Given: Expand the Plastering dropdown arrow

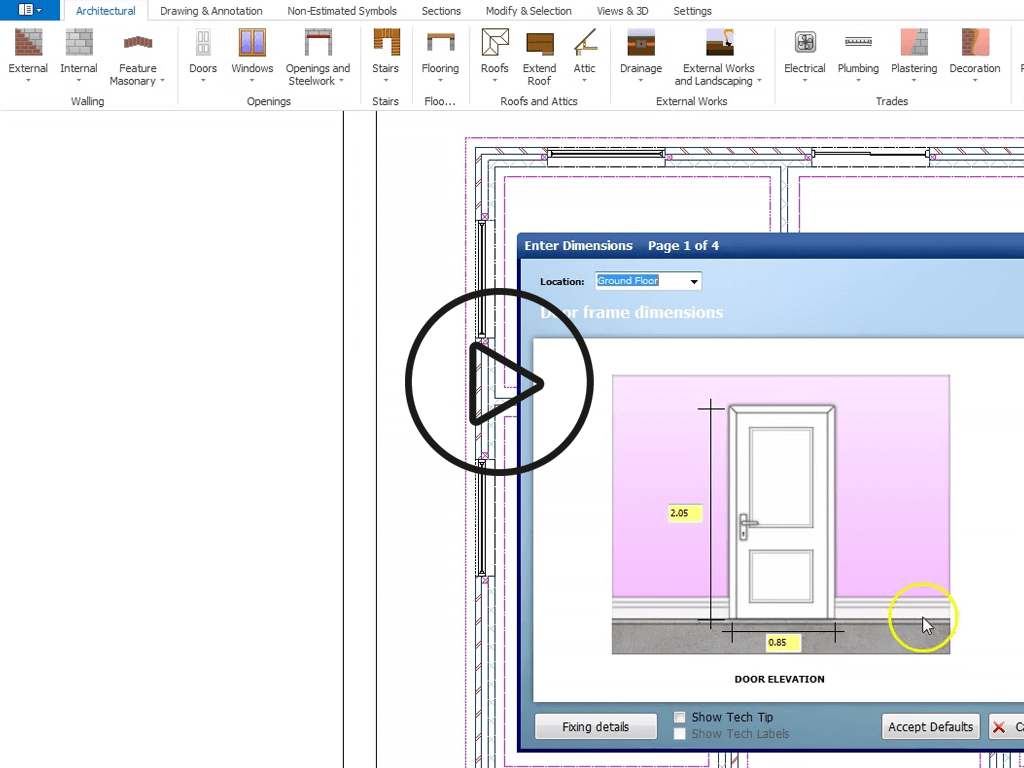Looking at the screenshot, I should coord(914,81).
